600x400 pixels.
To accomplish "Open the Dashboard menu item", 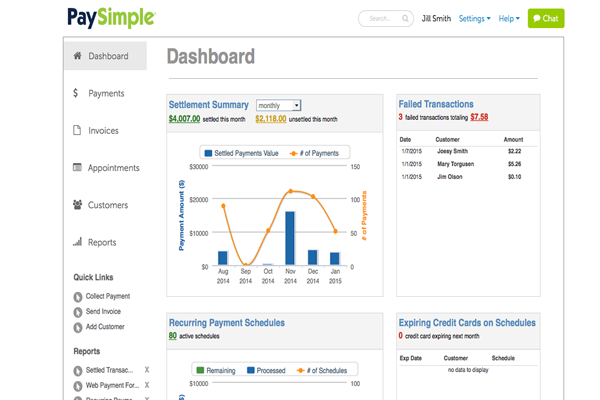I will pos(106,56).
